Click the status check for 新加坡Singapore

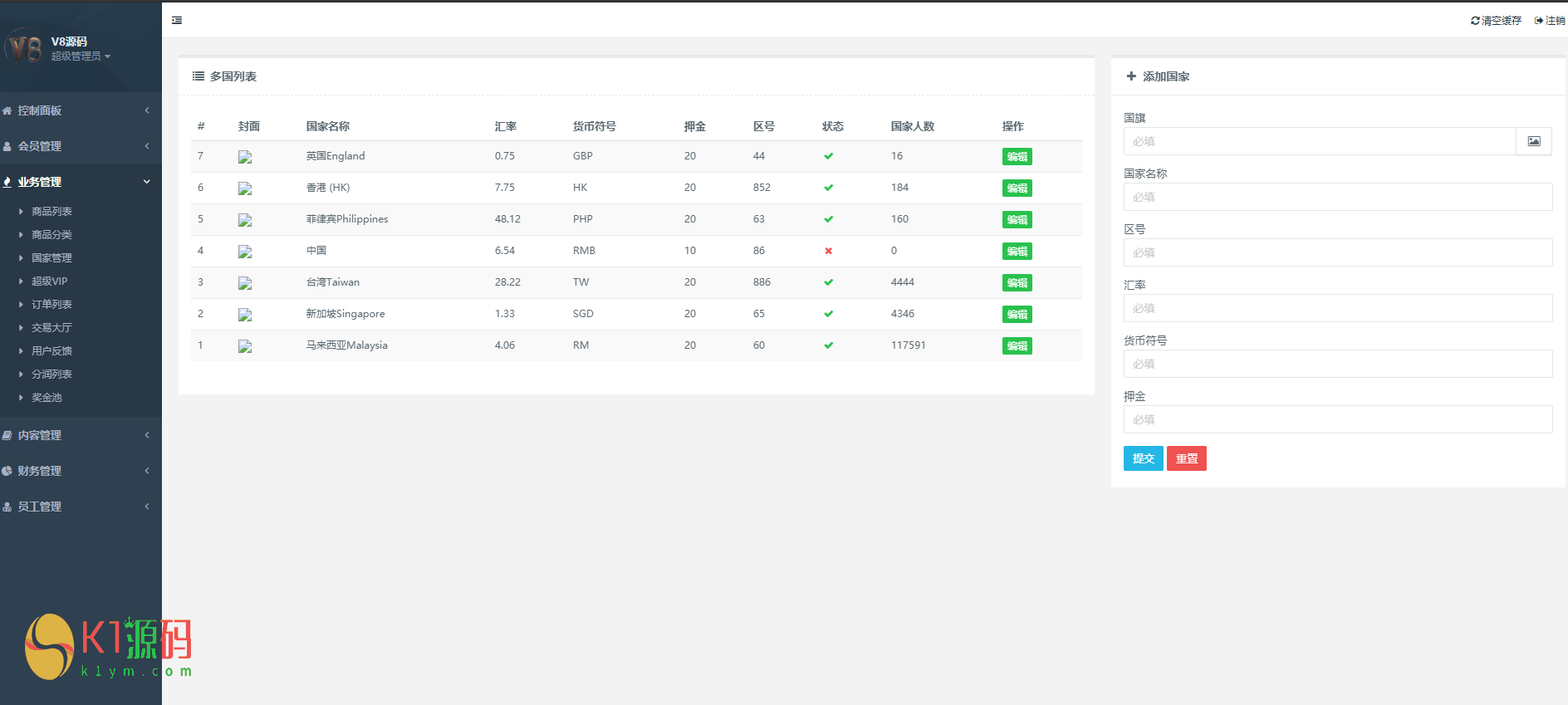click(x=829, y=314)
